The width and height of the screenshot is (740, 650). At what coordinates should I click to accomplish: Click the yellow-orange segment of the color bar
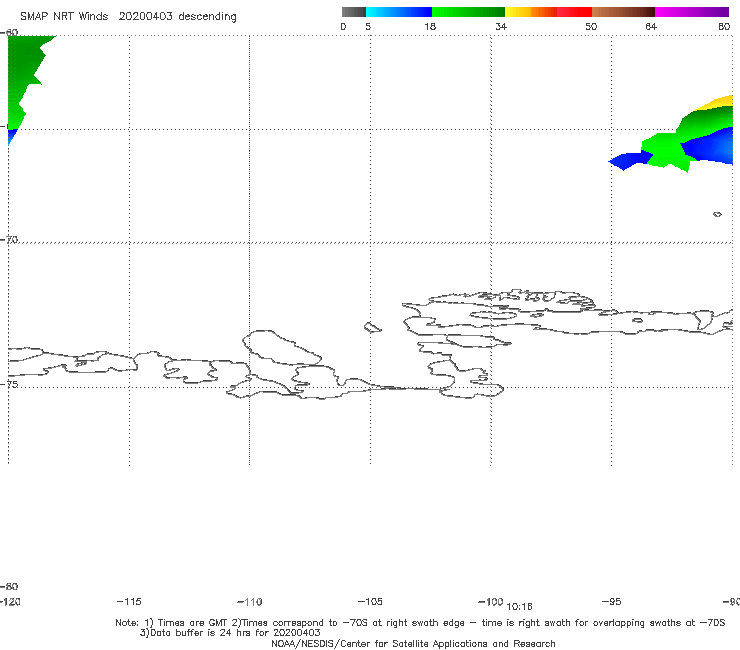pos(530,12)
